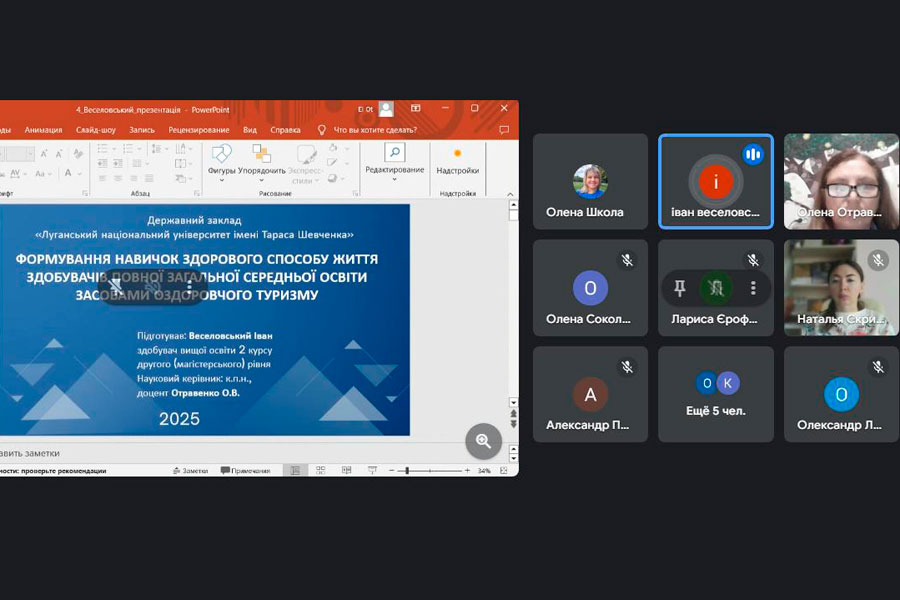This screenshot has height=600, width=900.
Task: Click the 'Ещё 5 чел.' participants tile
Action: (716, 394)
